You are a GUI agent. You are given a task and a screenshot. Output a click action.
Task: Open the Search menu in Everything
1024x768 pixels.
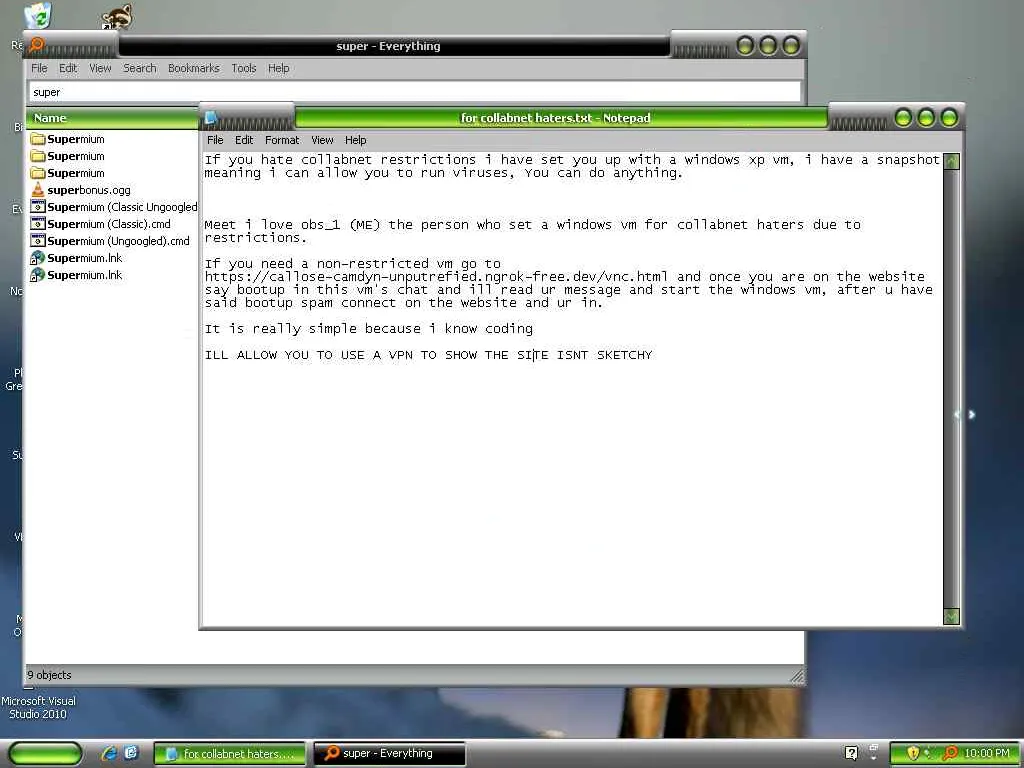(140, 68)
